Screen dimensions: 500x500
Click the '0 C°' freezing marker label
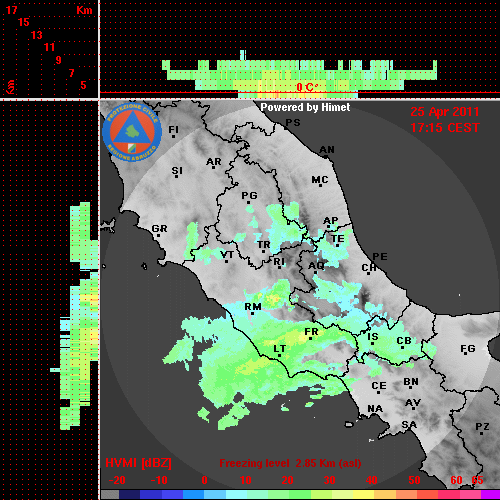(x=306, y=87)
